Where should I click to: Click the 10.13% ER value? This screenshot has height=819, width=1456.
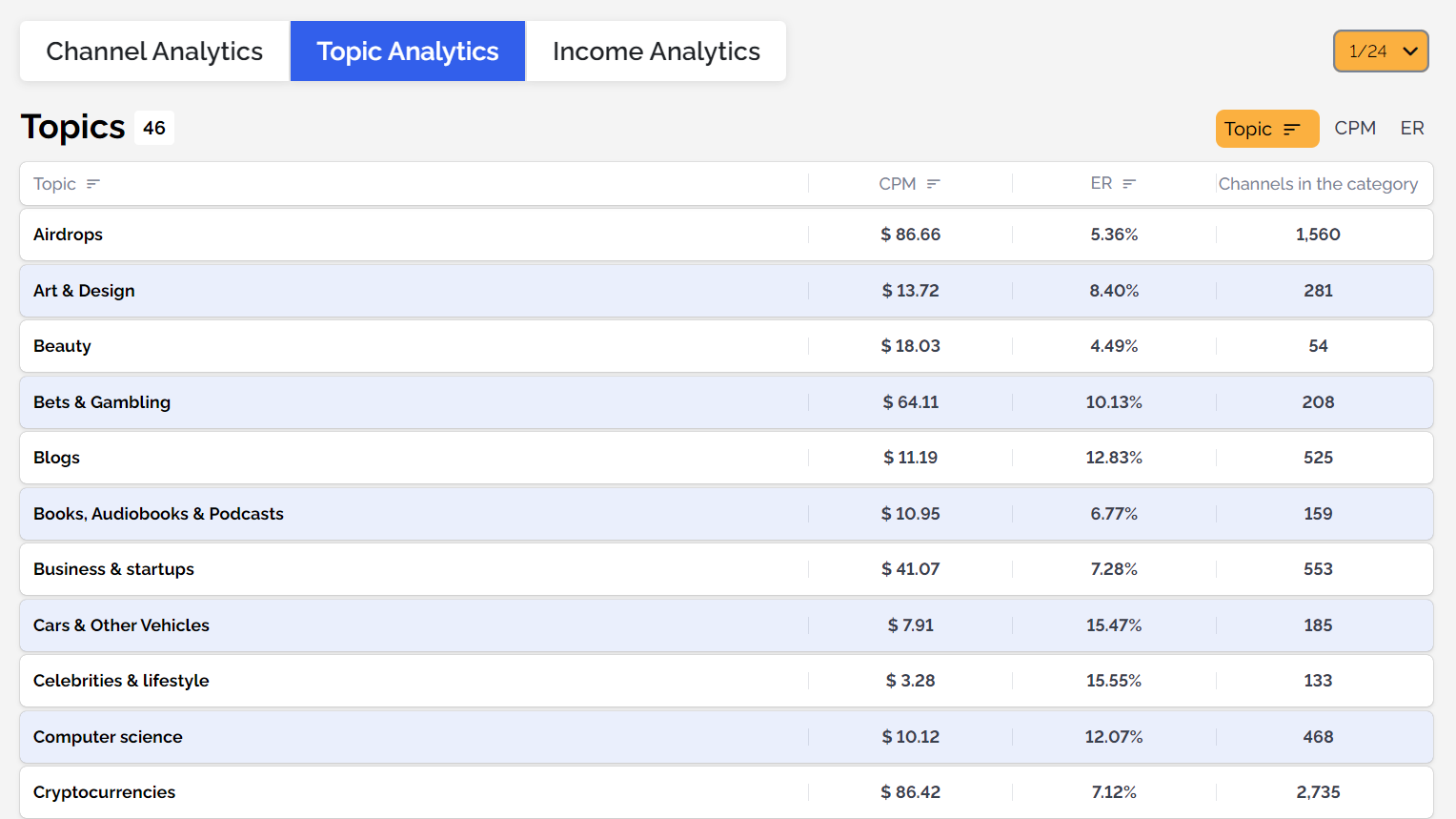pos(1114,402)
